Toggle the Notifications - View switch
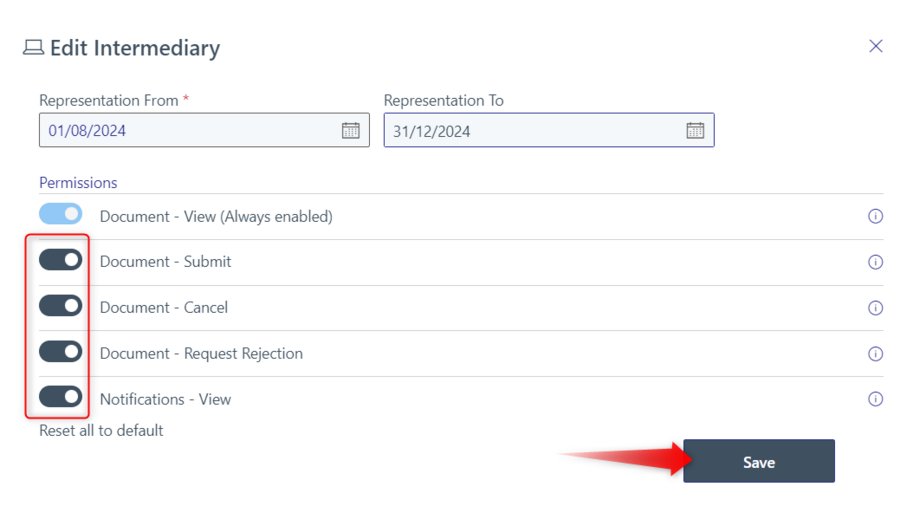The height and width of the screenshot is (532, 900). (x=61, y=397)
